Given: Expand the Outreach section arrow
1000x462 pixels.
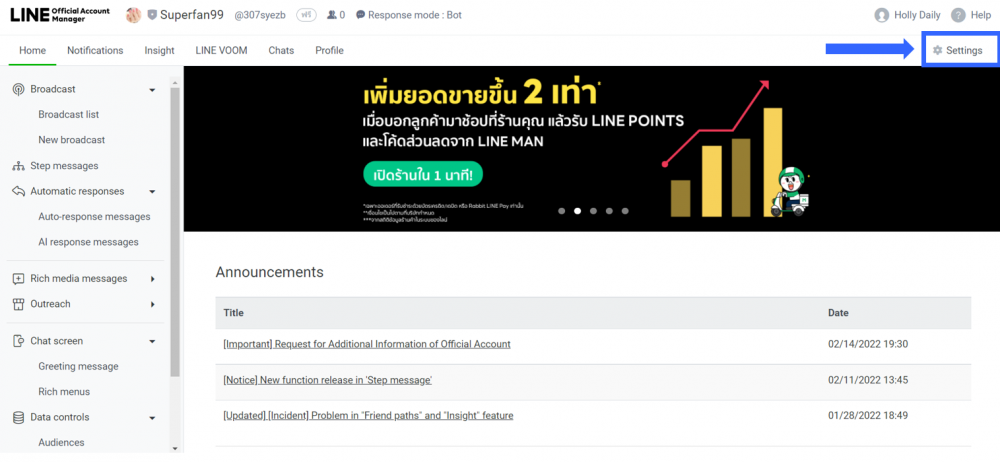Looking at the screenshot, I should pyautogui.click(x=152, y=304).
